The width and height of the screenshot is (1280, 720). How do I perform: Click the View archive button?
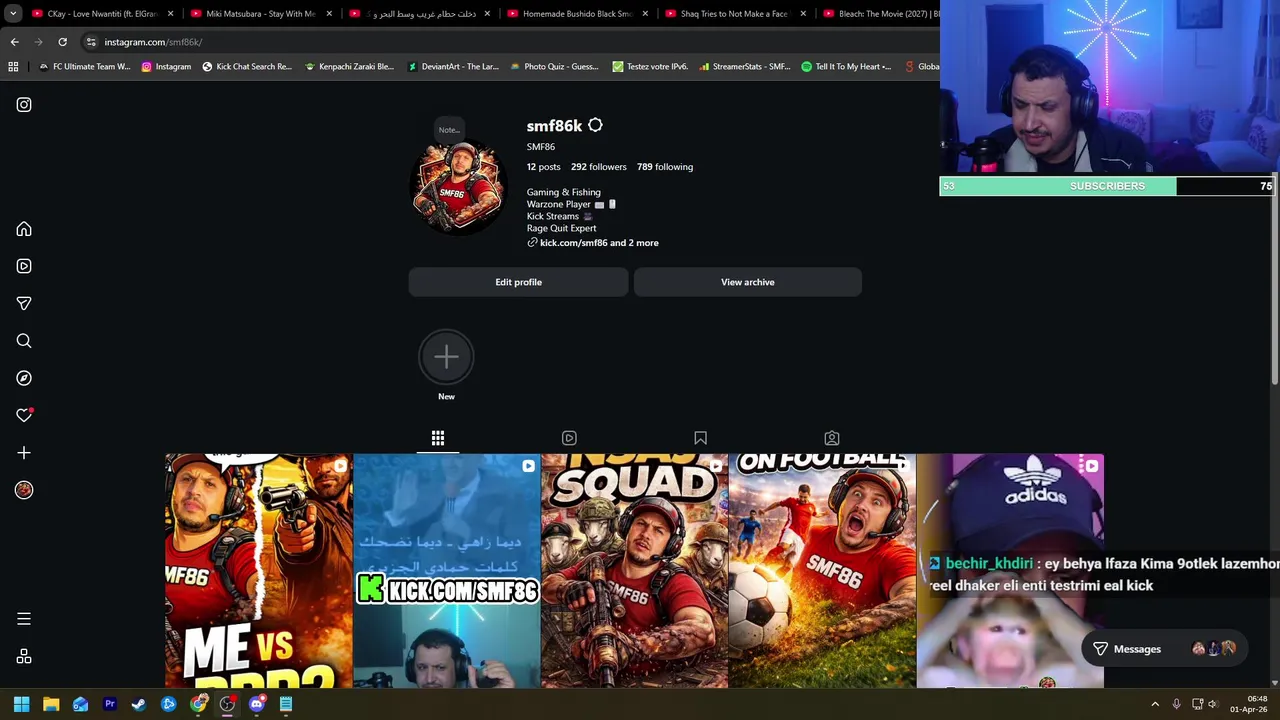748,282
